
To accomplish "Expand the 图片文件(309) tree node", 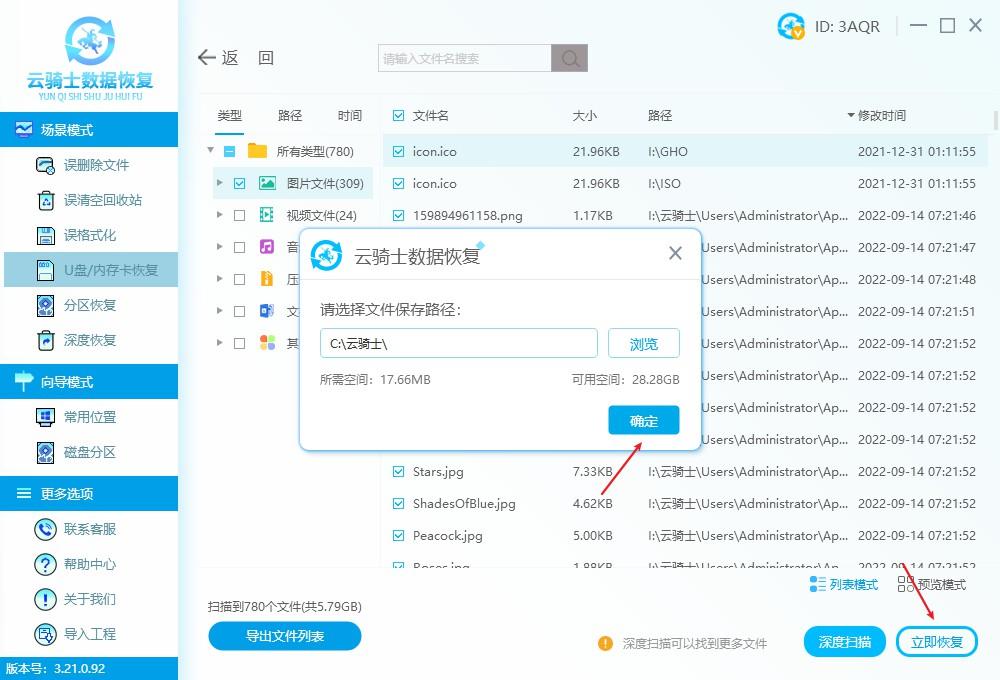I will pos(219,182).
